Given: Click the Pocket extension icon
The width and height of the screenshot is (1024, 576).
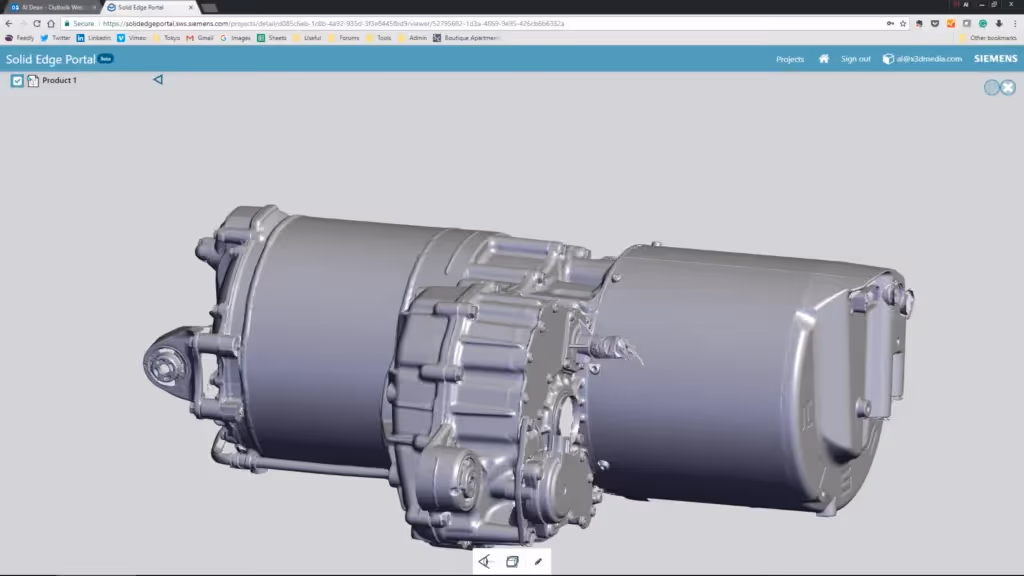Looking at the screenshot, I should point(935,24).
